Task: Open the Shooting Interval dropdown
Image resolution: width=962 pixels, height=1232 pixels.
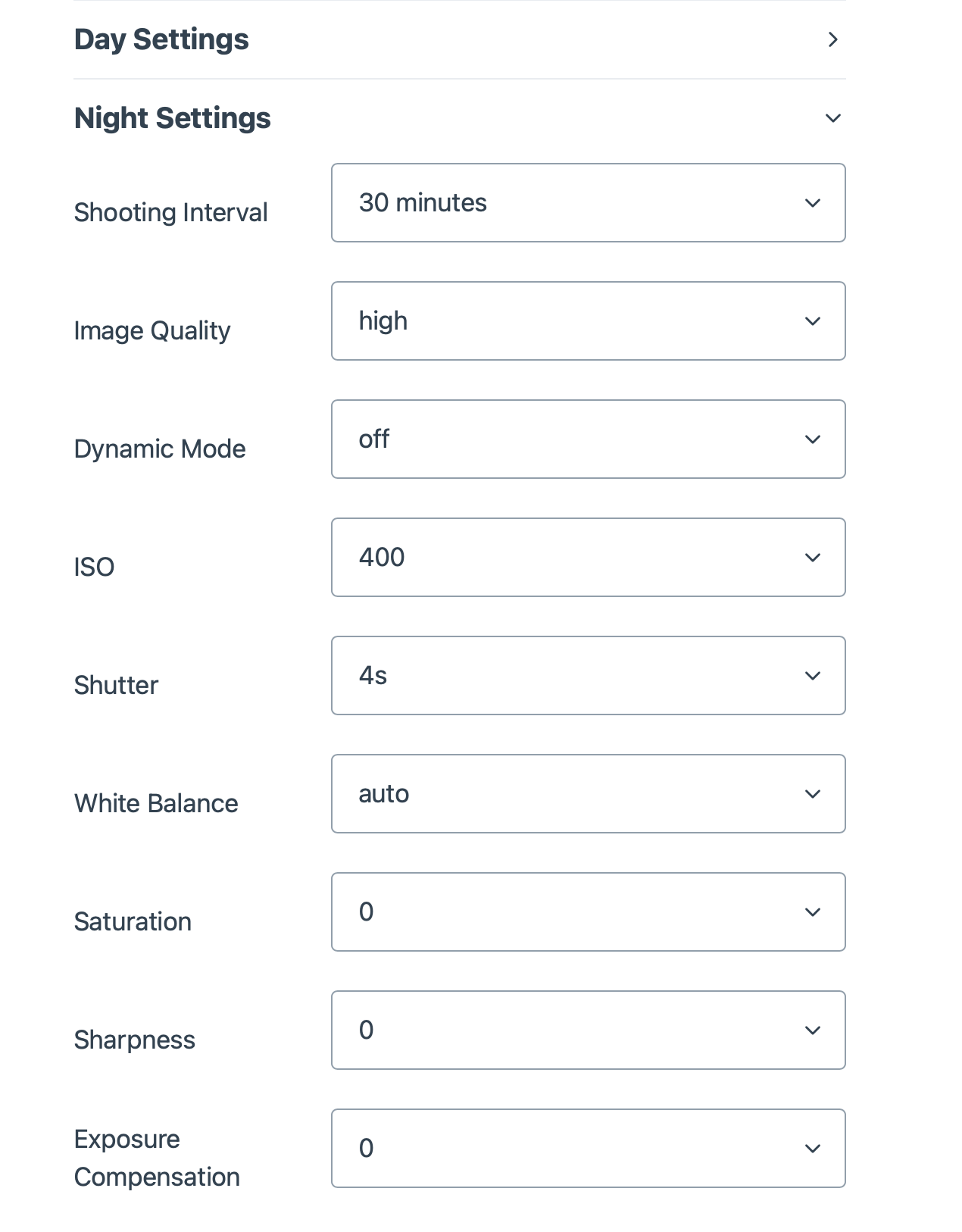Action: tap(588, 203)
